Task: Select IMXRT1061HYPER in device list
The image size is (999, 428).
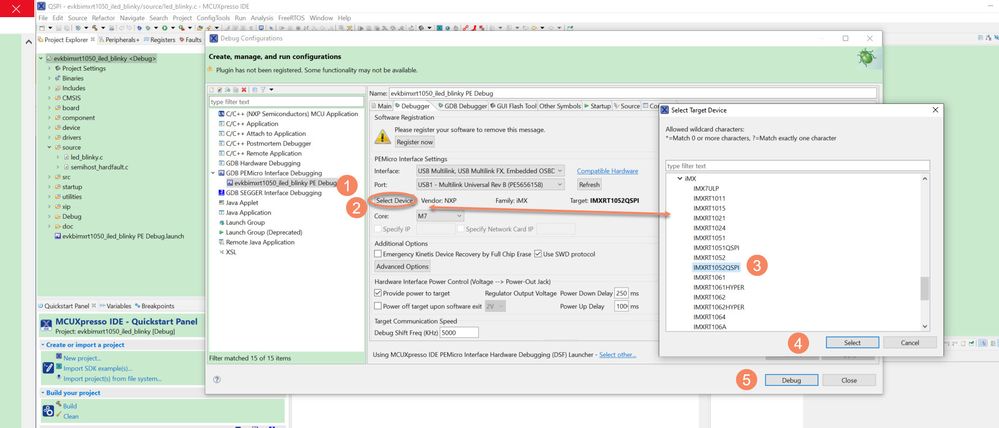Action: [x=719, y=287]
